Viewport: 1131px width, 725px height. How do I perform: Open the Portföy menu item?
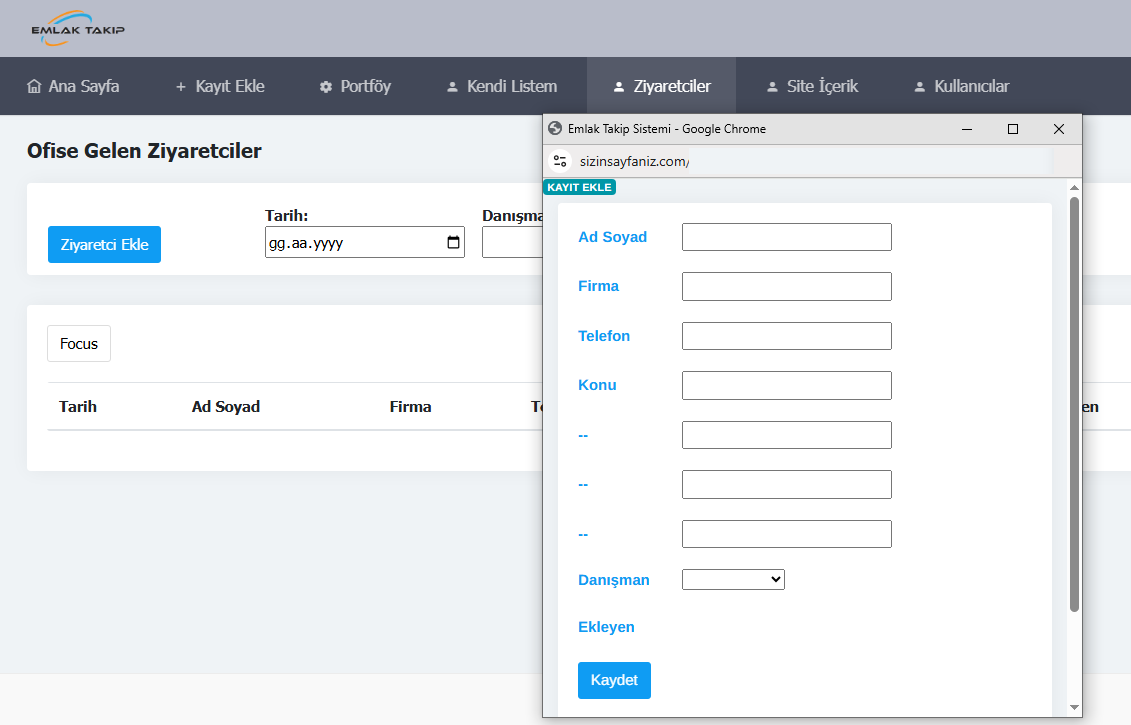coord(355,86)
